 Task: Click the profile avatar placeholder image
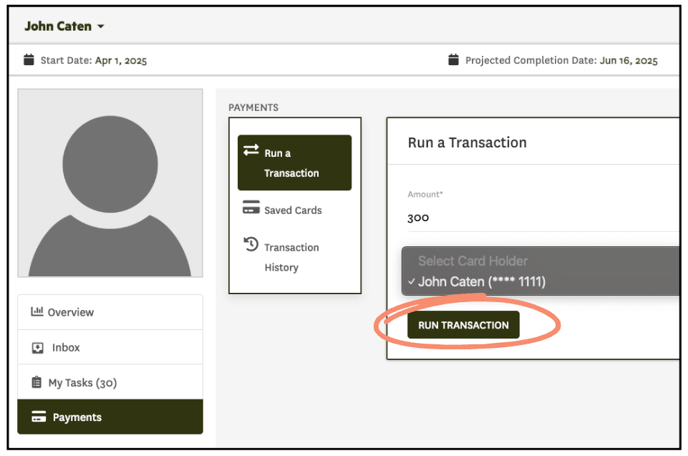110,183
